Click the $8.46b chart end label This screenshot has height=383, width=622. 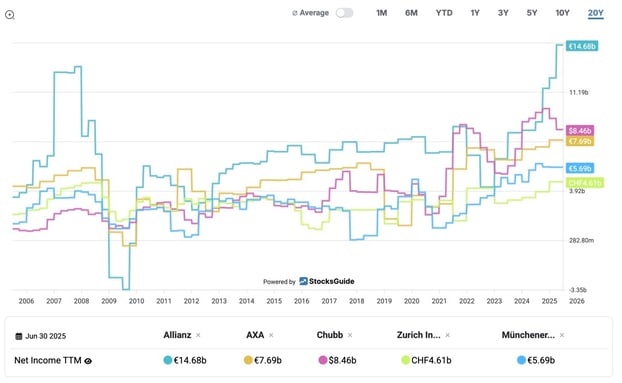(580, 131)
